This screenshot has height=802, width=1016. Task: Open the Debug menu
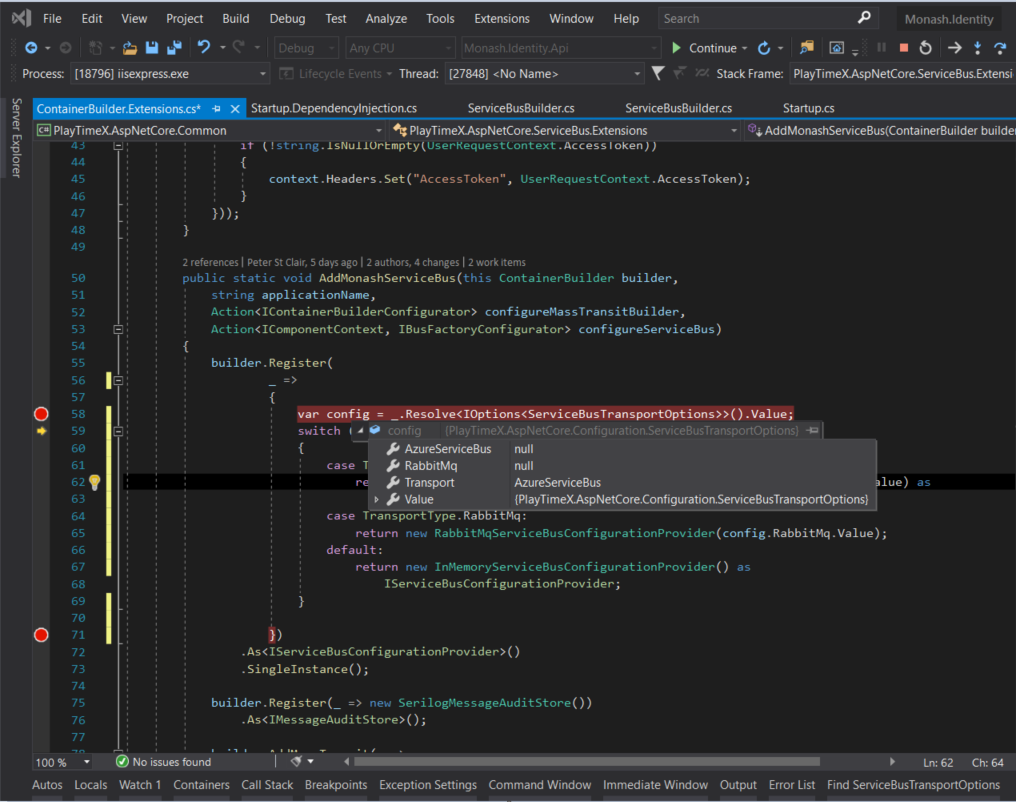287,18
